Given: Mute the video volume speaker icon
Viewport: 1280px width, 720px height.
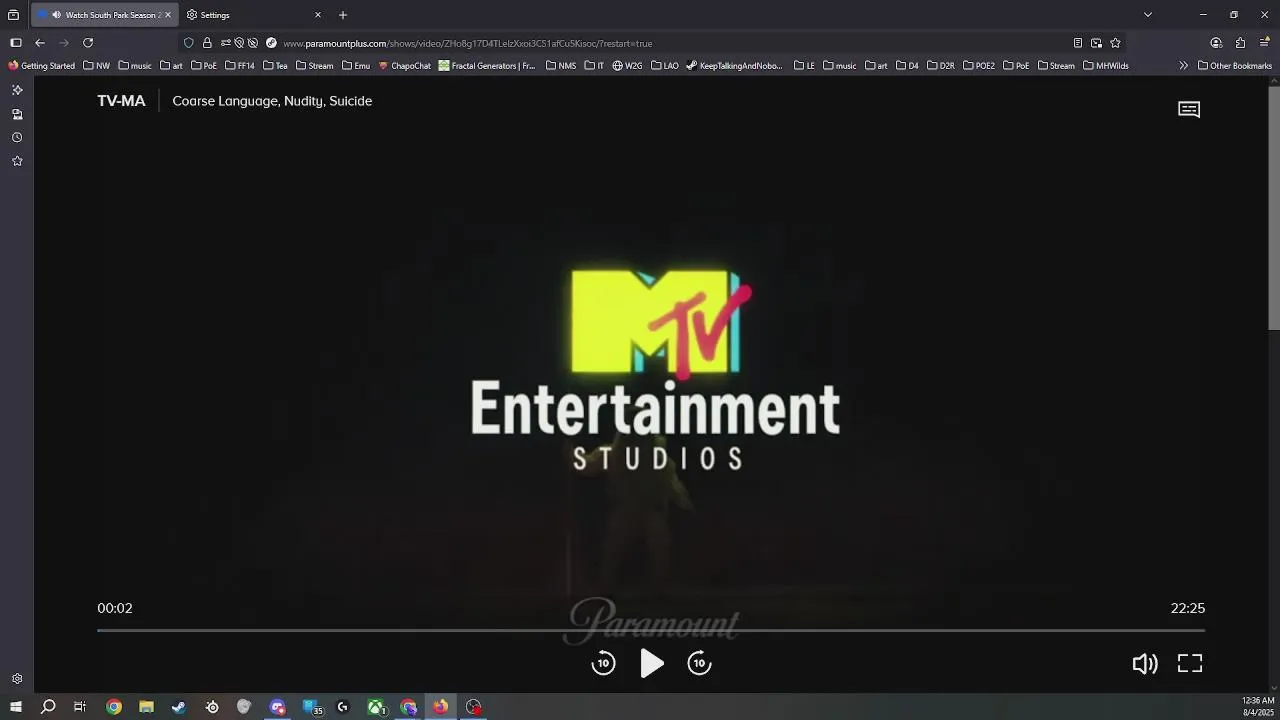Looking at the screenshot, I should pyautogui.click(x=1144, y=664).
